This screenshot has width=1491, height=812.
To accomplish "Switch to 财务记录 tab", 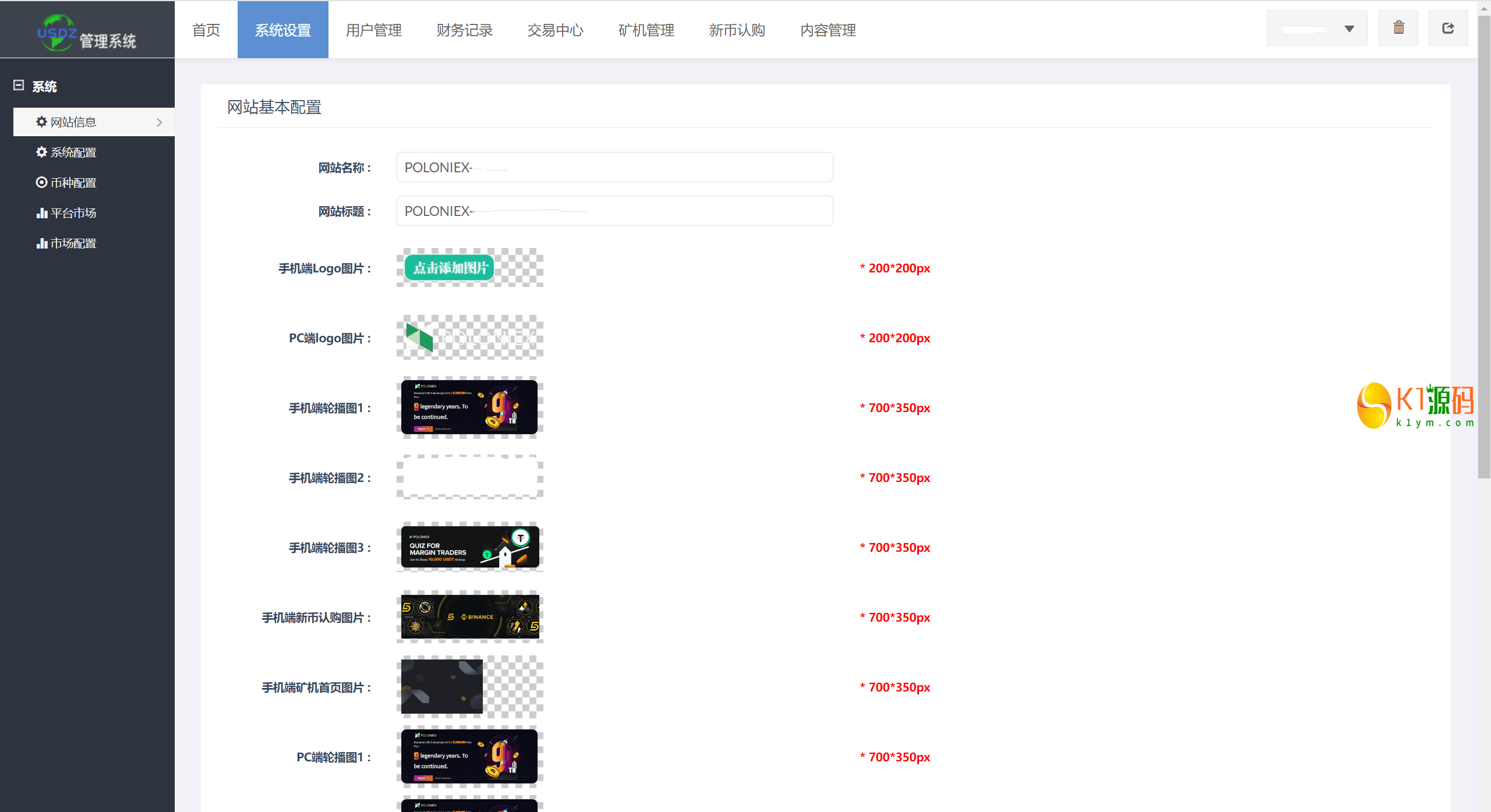I will tap(464, 30).
